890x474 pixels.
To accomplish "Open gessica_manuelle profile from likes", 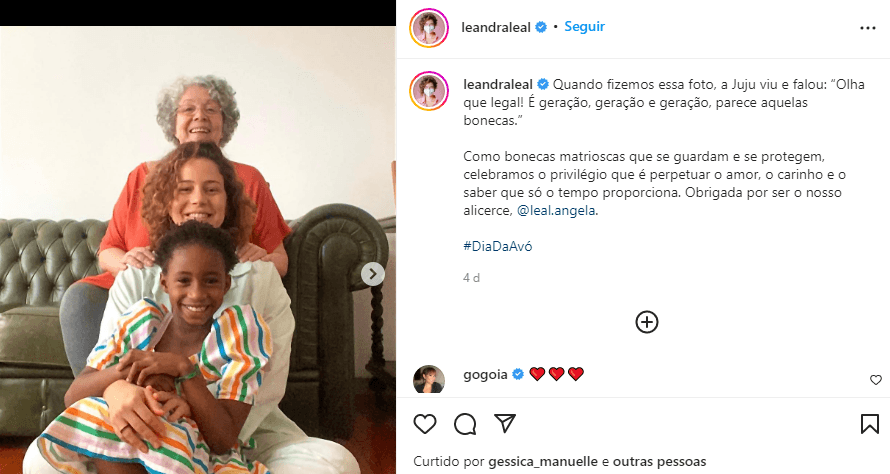I will coord(543,462).
